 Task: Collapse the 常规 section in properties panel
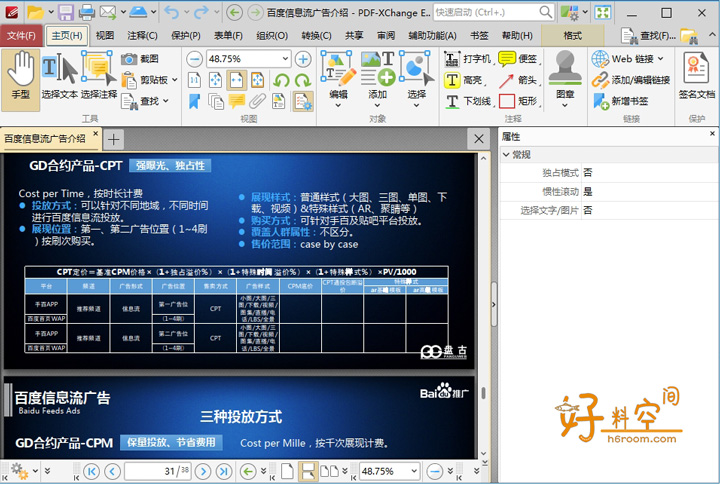[x=506, y=154]
